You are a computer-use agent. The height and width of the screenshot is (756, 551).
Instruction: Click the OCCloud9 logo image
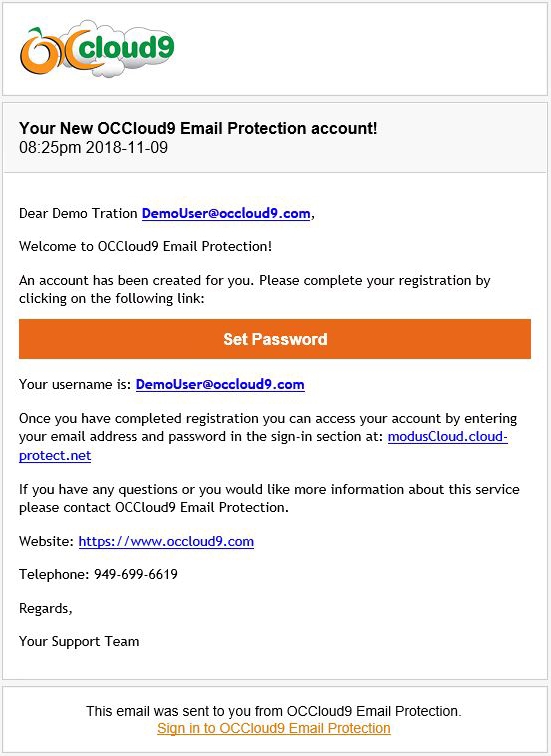[97, 49]
